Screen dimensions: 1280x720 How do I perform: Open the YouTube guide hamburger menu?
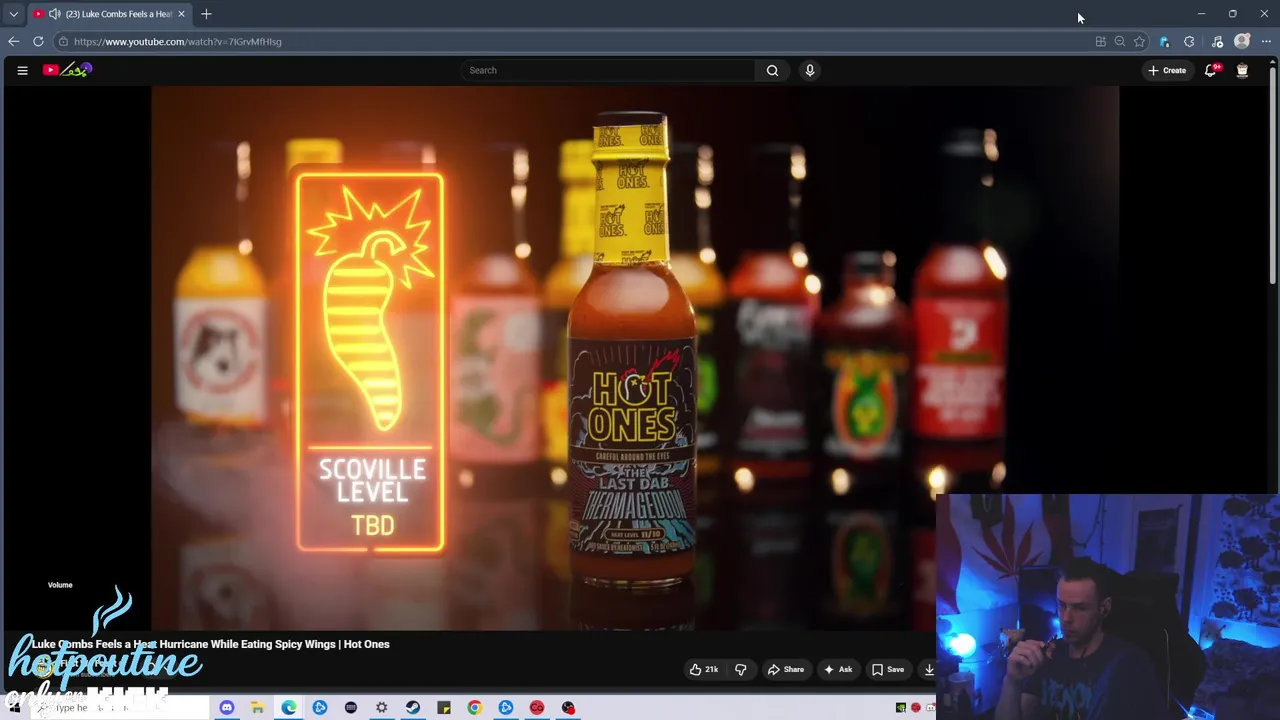tap(22, 70)
